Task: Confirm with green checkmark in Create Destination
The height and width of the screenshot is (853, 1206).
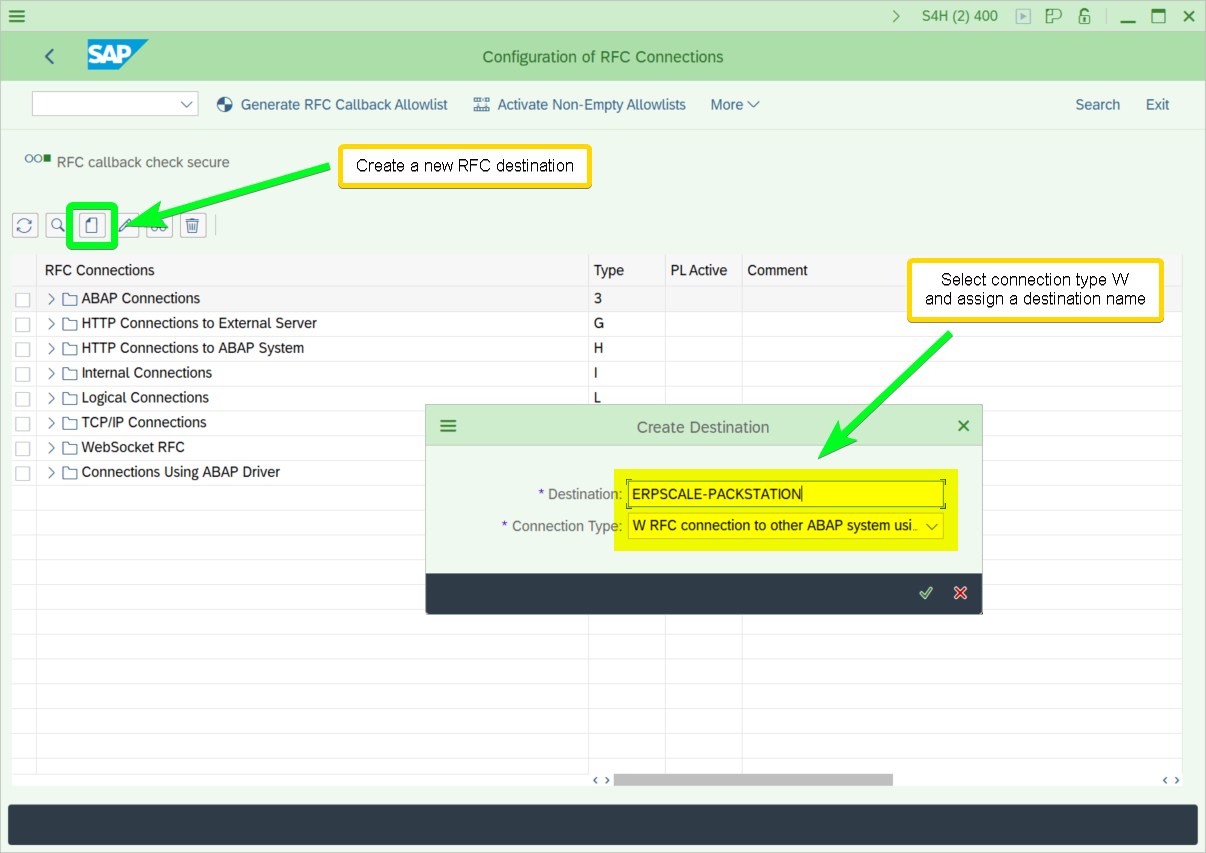Action: (x=926, y=593)
